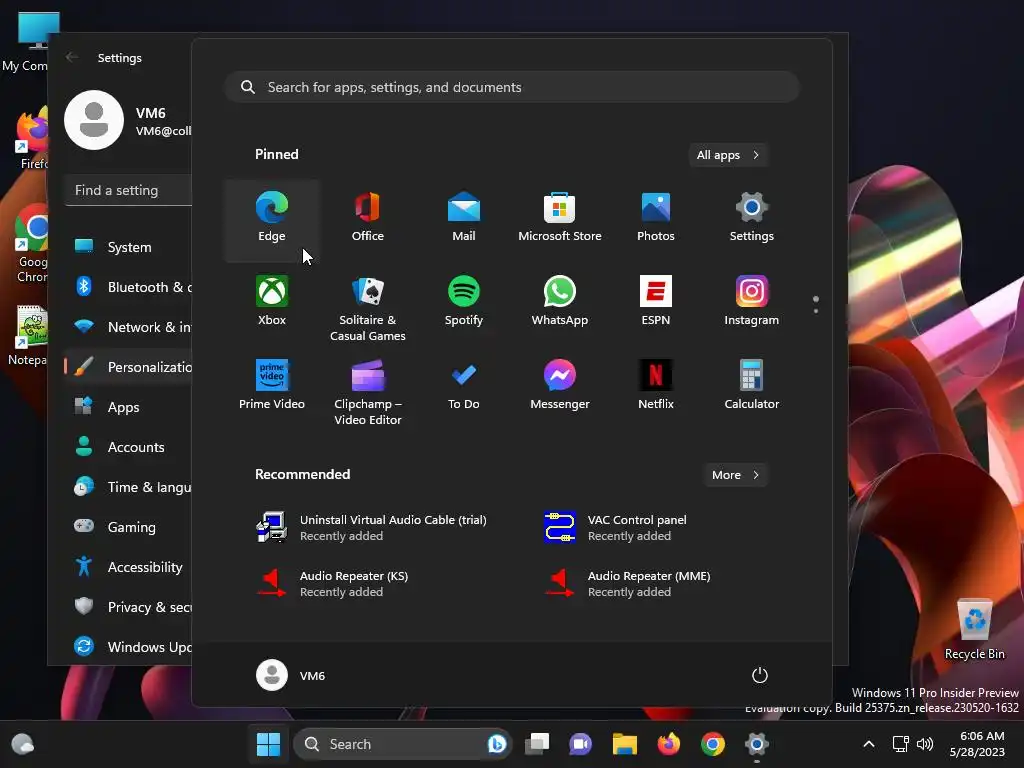The height and width of the screenshot is (768, 1024).
Task: Open clock and date in taskbar
Action: tap(977, 744)
